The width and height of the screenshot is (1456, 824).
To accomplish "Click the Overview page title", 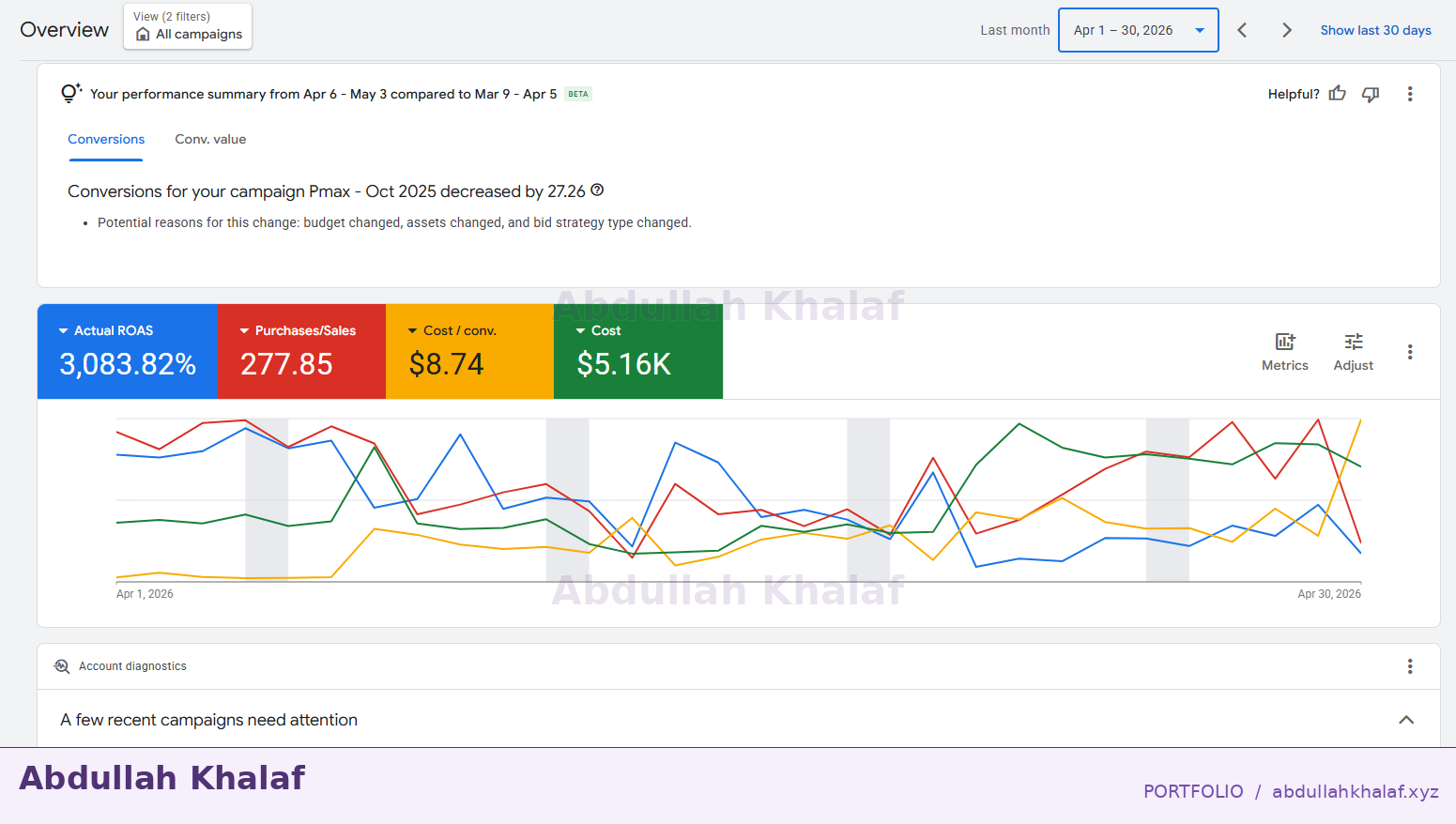I will coord(65,30).
